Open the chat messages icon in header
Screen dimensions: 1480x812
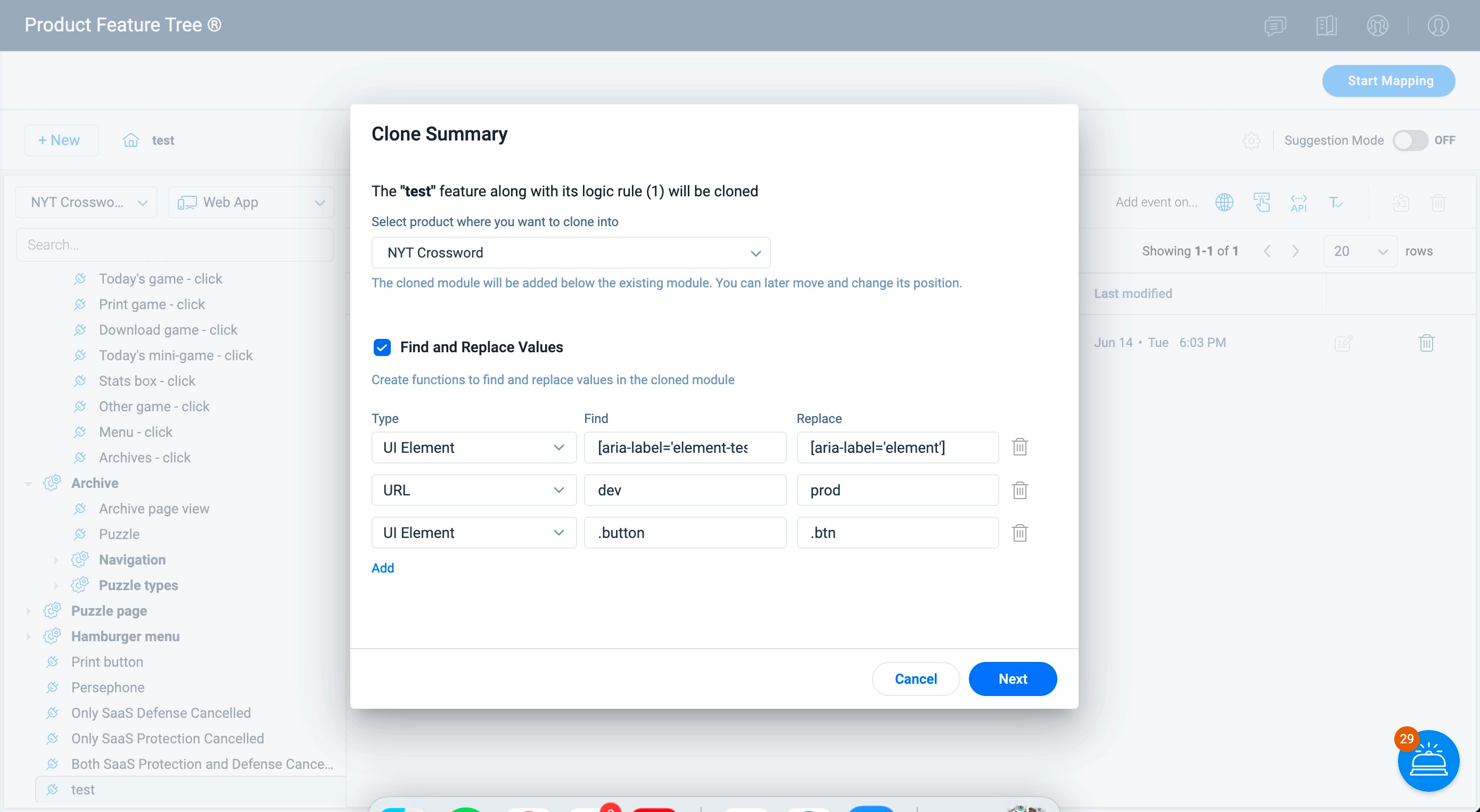[1275, 26]
